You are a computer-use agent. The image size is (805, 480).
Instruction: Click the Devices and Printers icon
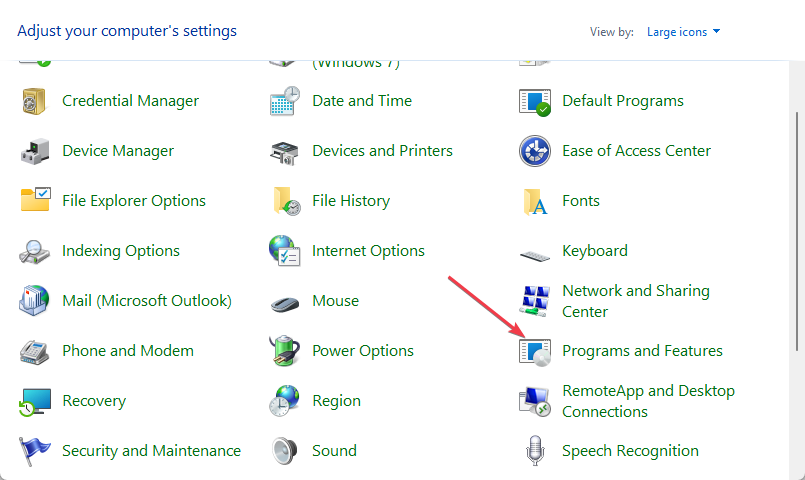coord(285,151)
